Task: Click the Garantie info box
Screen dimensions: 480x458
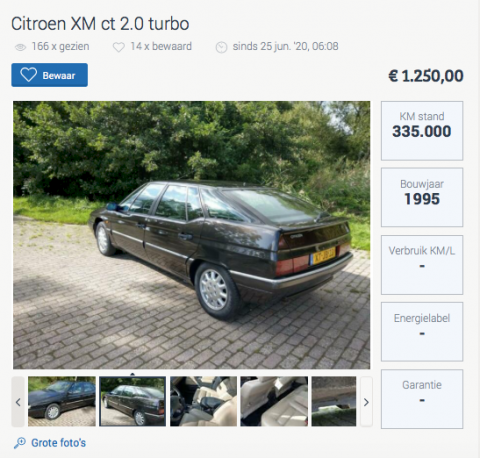Action: pyautogui.click(x=422, y=399)
